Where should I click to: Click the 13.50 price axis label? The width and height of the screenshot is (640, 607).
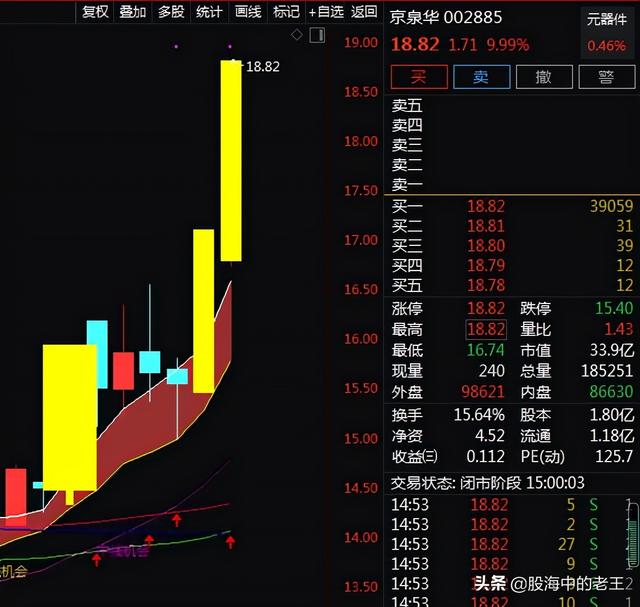[361, 587]
